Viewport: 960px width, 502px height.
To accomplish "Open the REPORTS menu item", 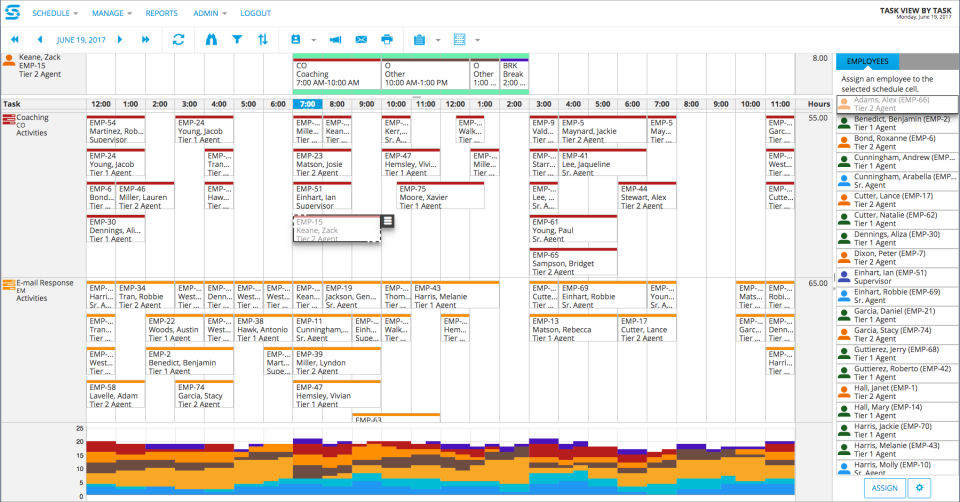I will [161, 13].
